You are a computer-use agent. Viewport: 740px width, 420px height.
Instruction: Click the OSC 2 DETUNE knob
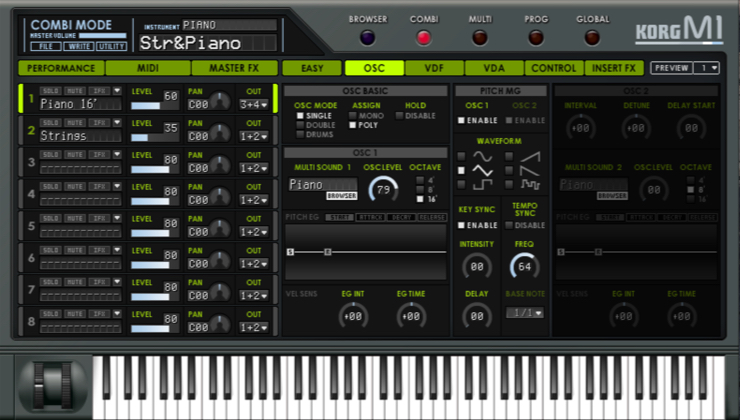click(636, 128)
